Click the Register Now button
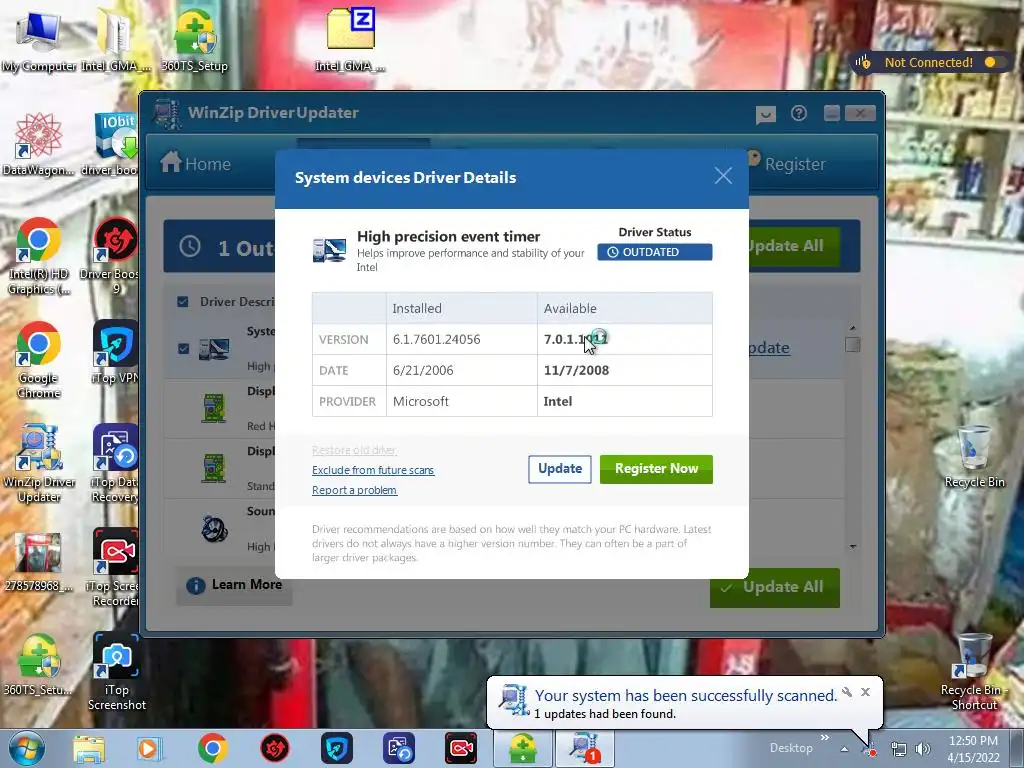 coord(656,469)
